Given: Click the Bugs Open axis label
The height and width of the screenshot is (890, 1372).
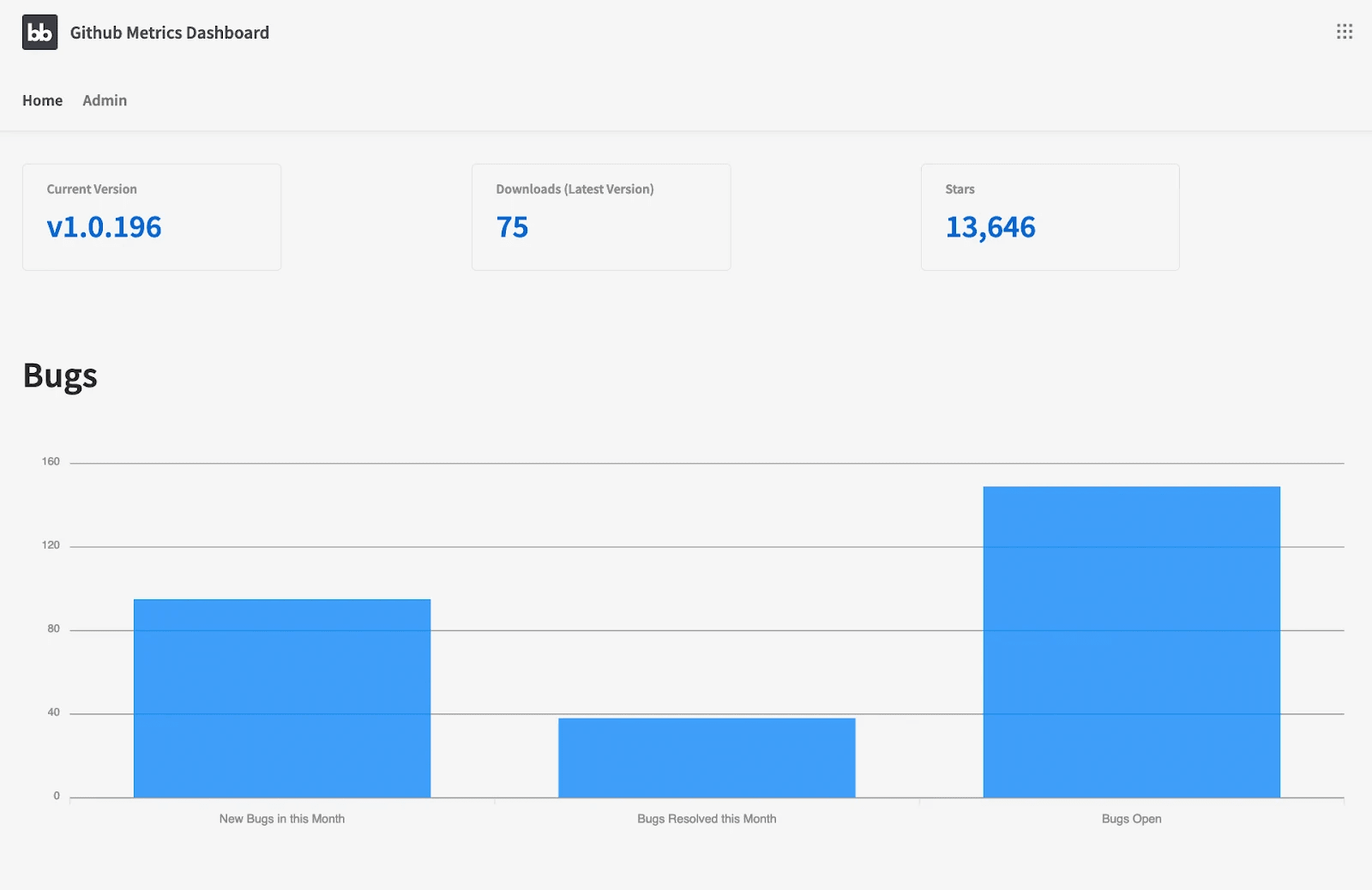Looking at the screenshot, I should (1132, 819).
